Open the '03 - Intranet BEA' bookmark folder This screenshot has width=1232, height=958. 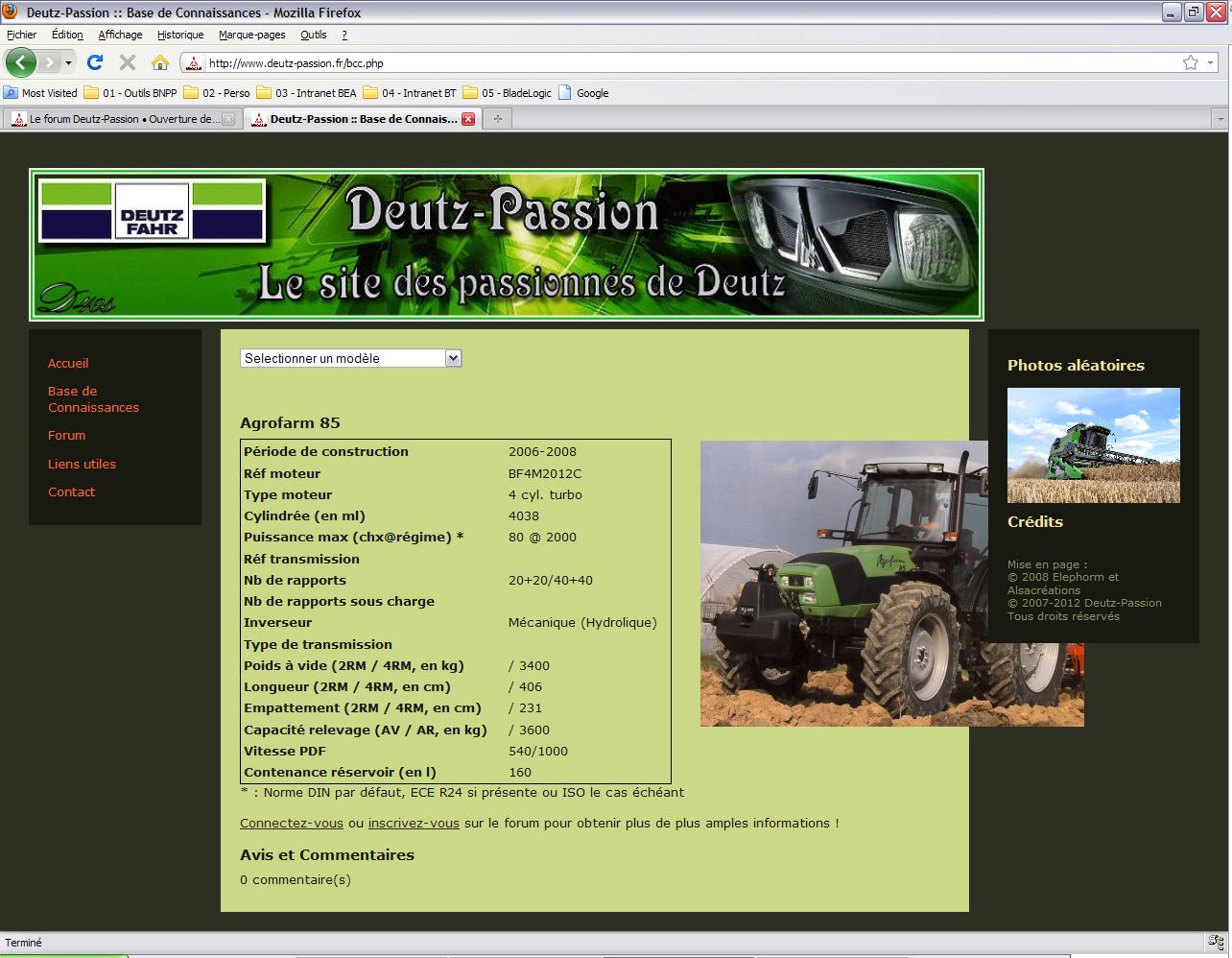[306, 93]
